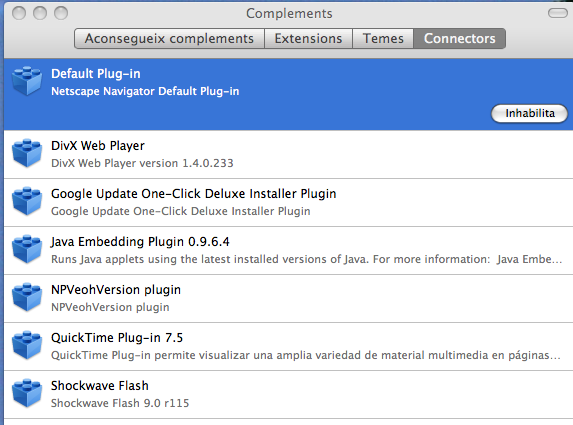The width and height of the screenshot is (573, 425).
Task: Click the Default Plug-in lego icon
Action: (x=27, y=81)
